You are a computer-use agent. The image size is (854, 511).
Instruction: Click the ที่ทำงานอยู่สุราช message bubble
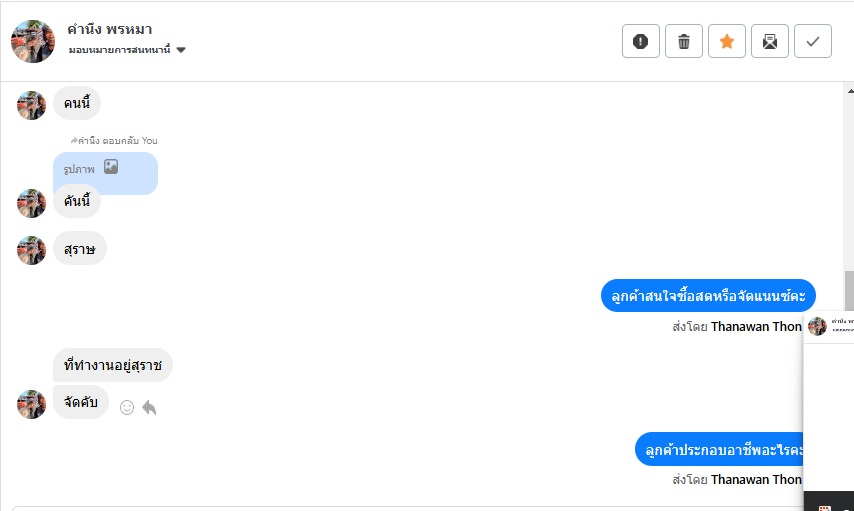click(113, 365)
